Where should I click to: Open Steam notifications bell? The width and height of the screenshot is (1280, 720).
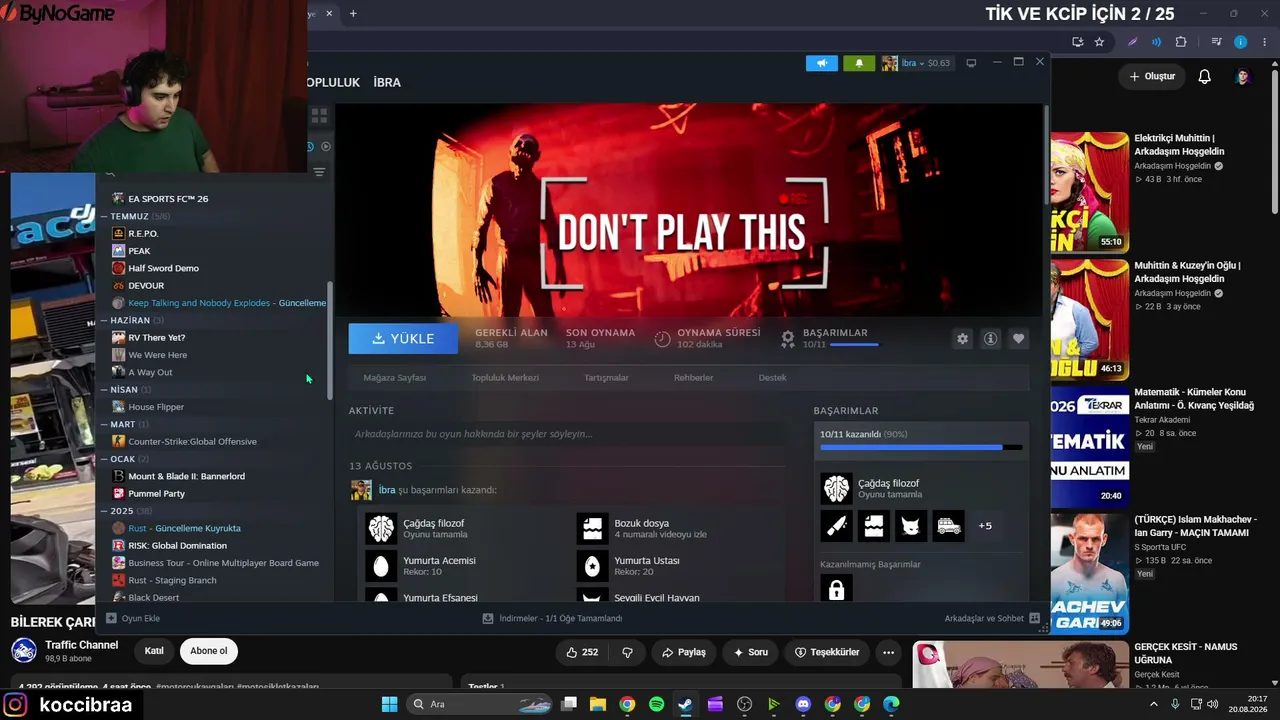pyautogui.click(x=859, y=63)
